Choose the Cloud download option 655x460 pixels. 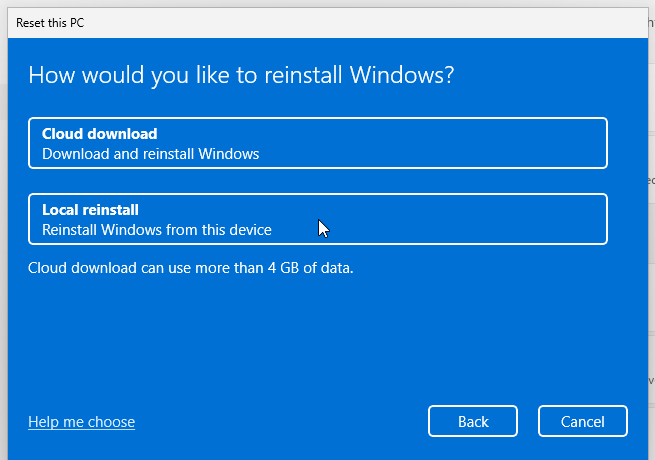coord(317,143)
